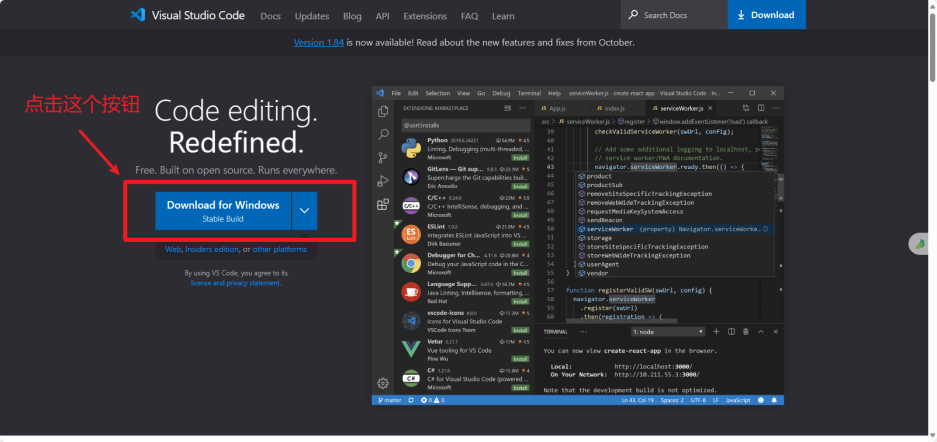Click the notifications bell in the status bar

point(774,400)
